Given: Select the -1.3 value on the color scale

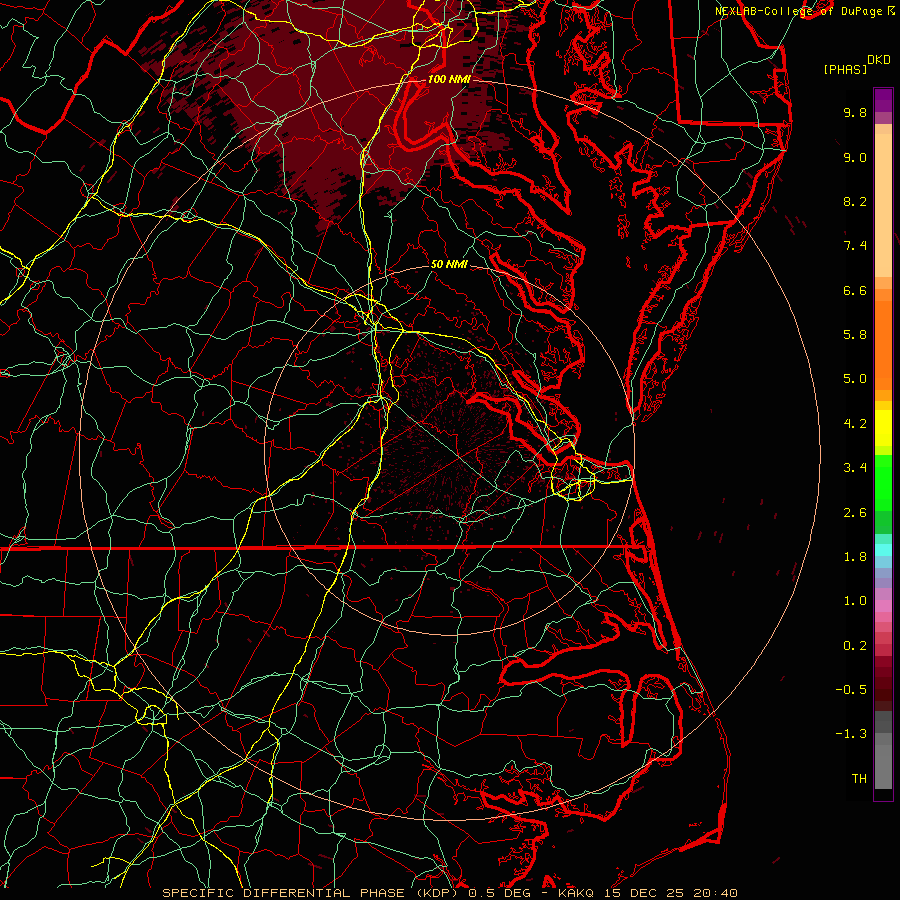Looking at the screenshot, I should [x=851, y=734].
